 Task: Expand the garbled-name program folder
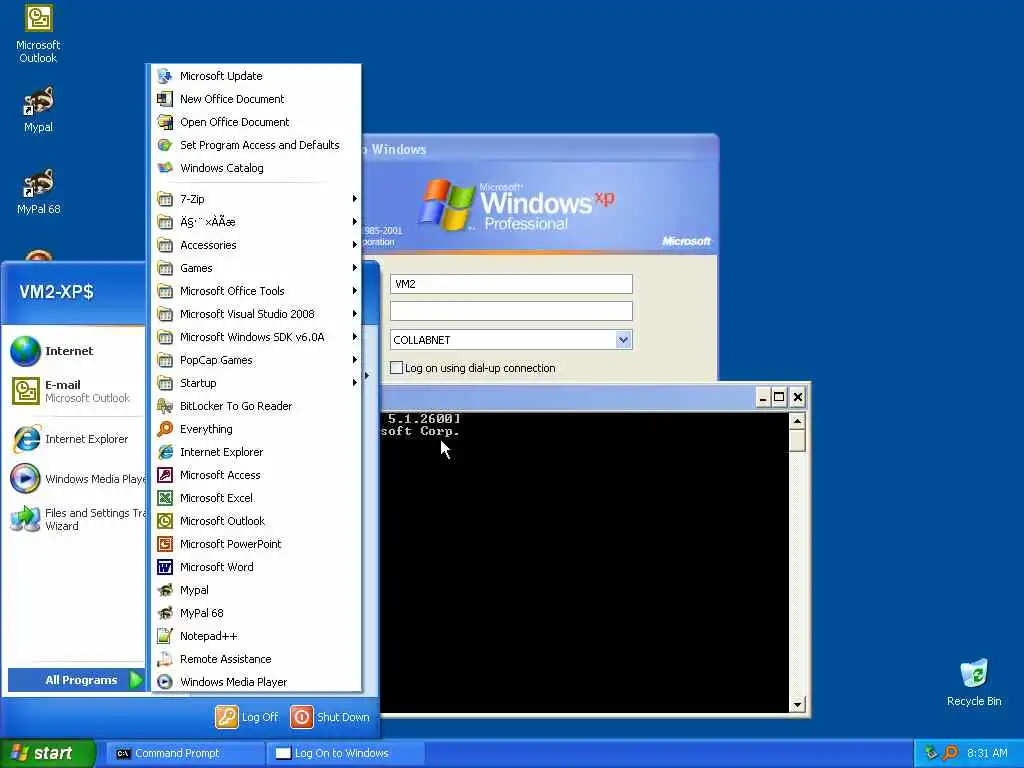(x=255, y=222)
